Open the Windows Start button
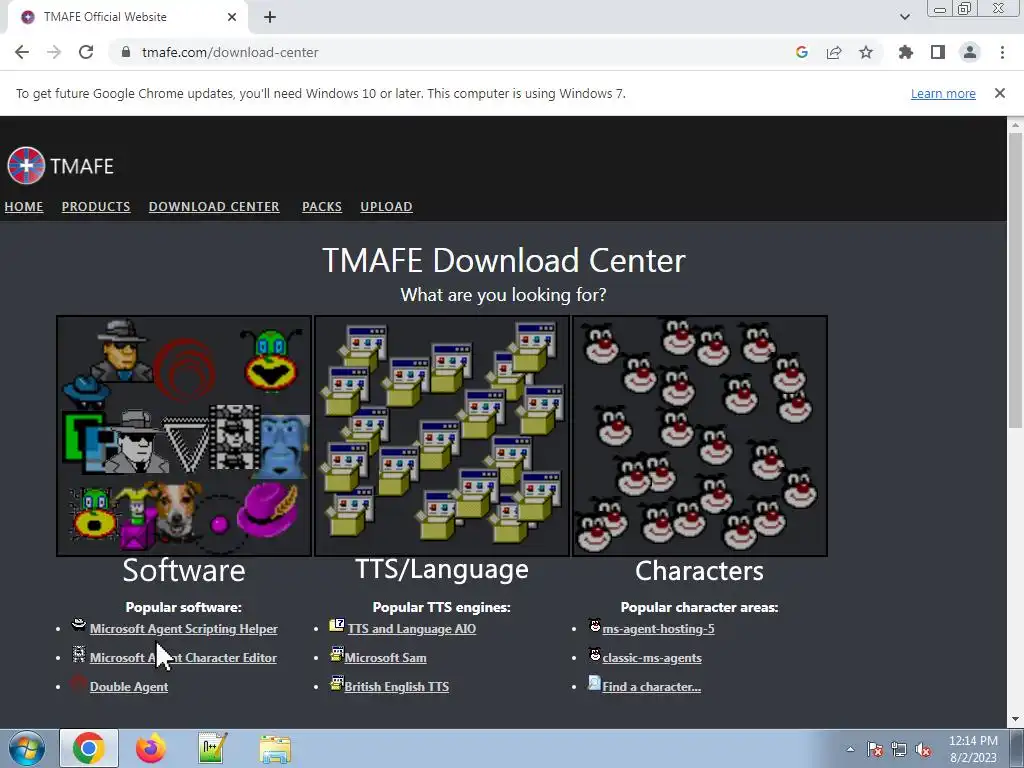This screenshot has height=768, width=1024. point(27,748)
